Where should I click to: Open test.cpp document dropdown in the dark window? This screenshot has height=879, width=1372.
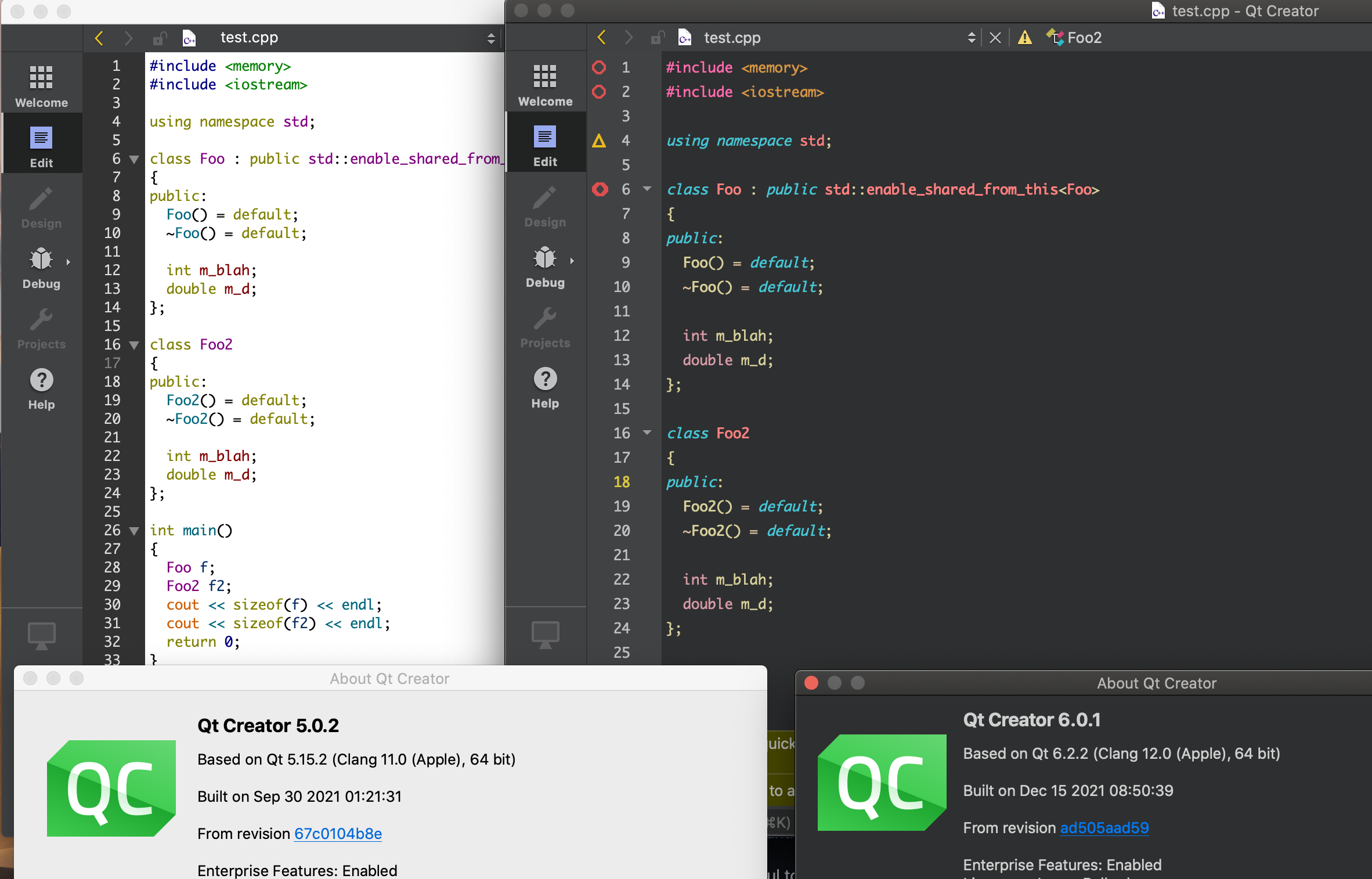coord(972,38)
